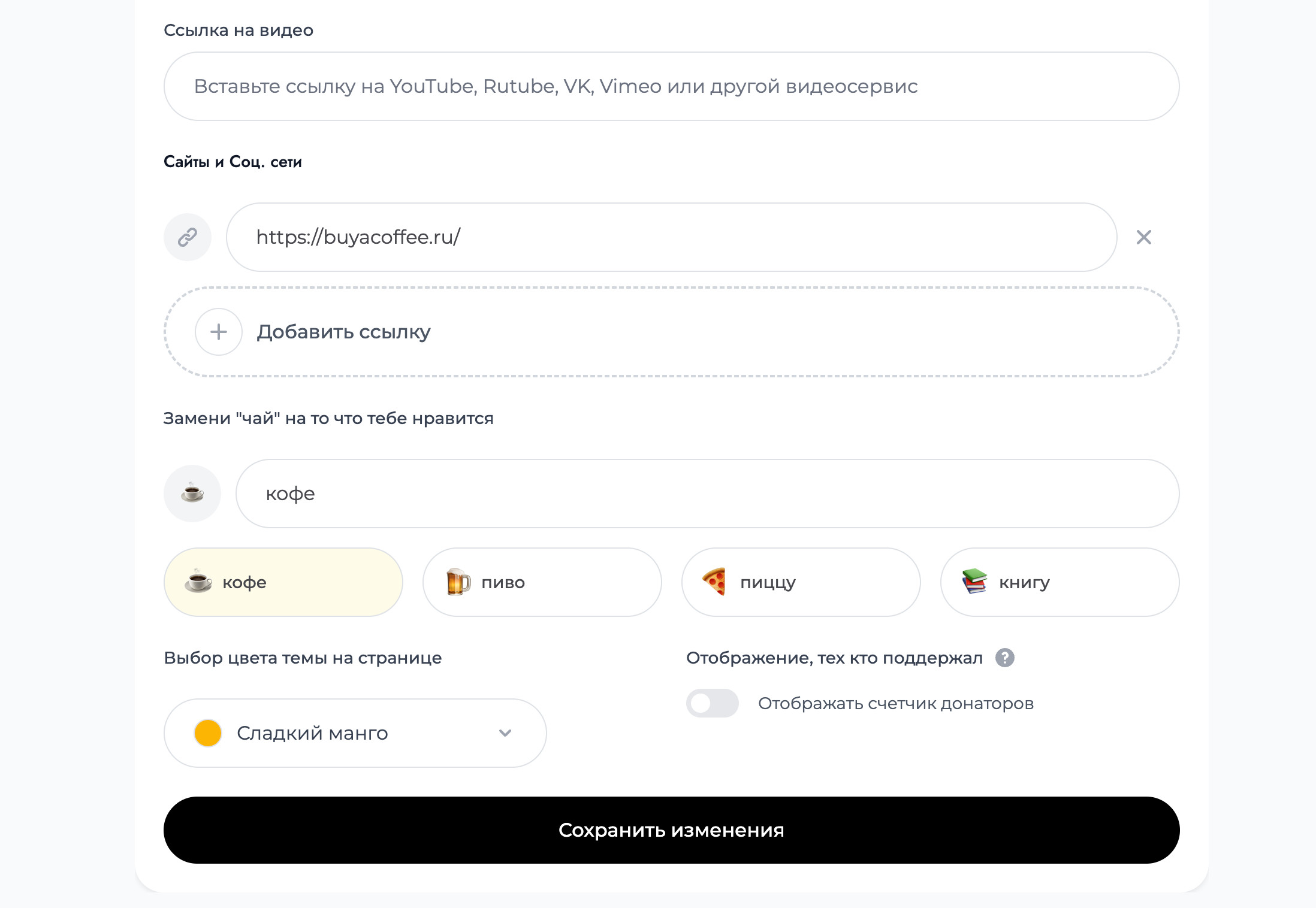1316x908 pixels.
Task: Click the chain link icon
Action: 188,237
